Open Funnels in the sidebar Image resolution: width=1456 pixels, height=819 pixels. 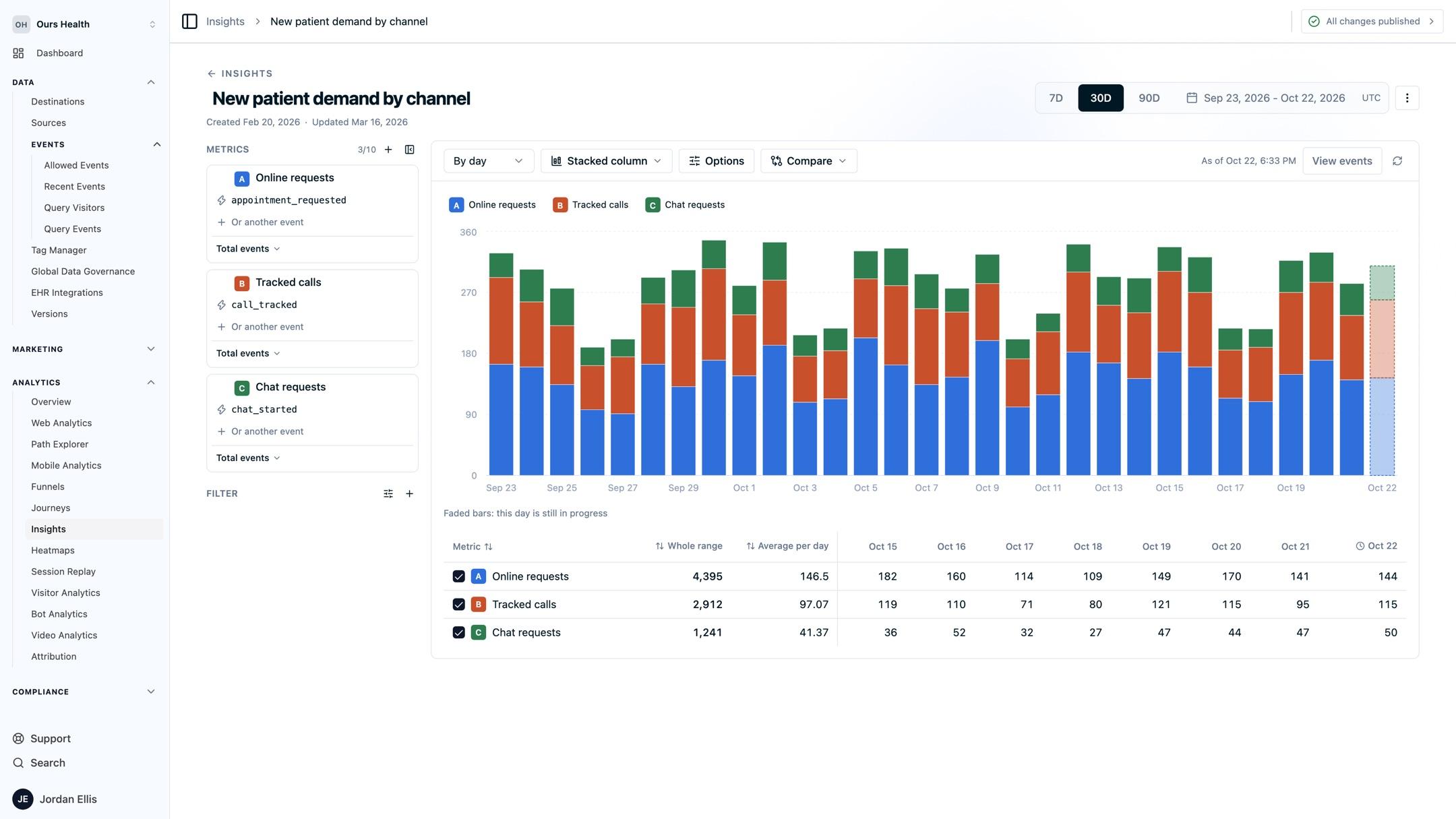point(48,487)
